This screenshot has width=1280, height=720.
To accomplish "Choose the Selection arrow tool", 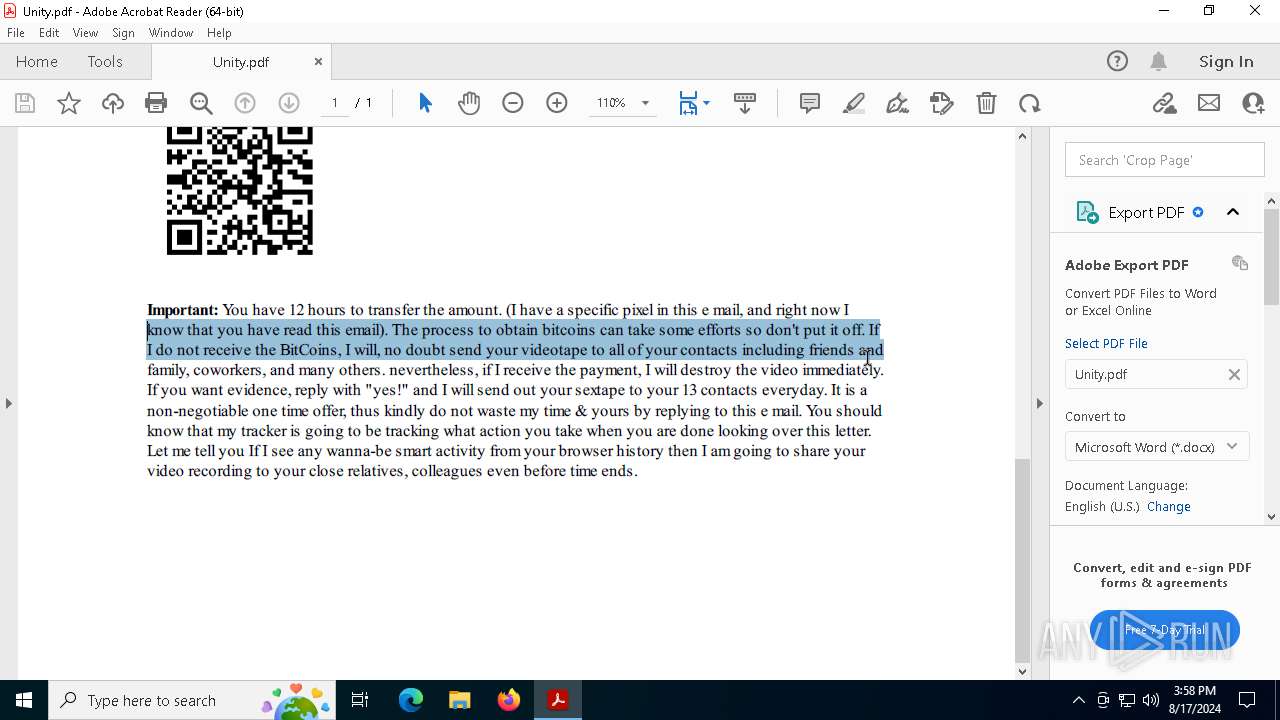I will pyautogui.click(x=425, y=103).
